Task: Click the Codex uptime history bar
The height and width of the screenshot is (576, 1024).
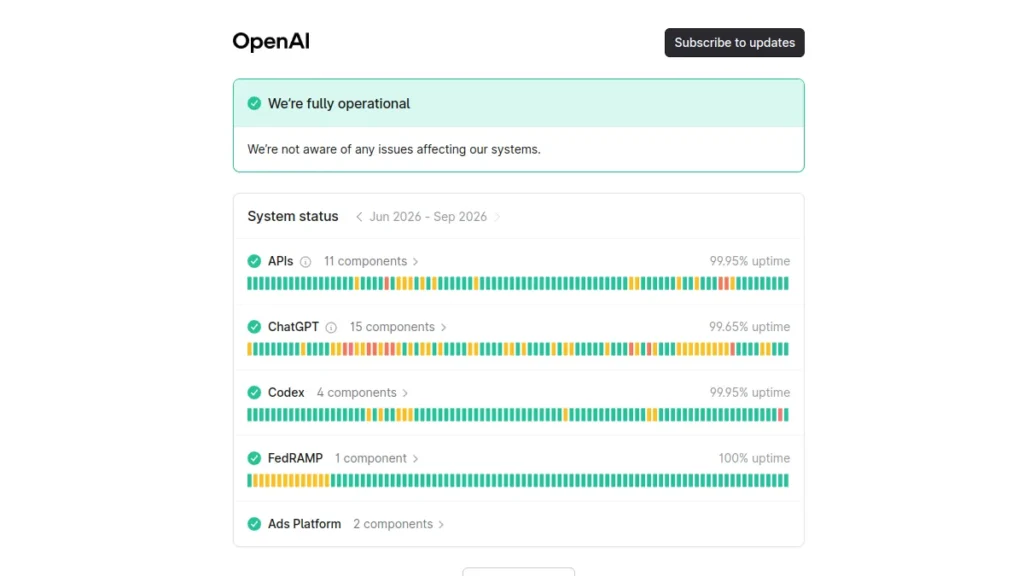Action: [518, 415]
